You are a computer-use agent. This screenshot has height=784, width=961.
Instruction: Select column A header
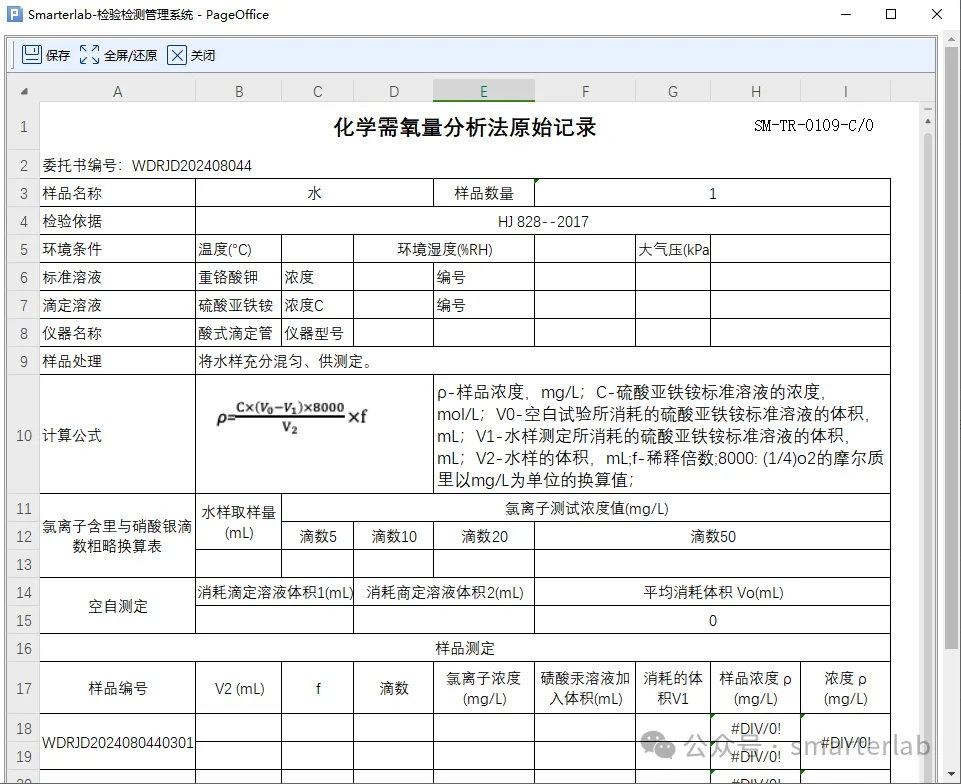(x=118, y=92)
